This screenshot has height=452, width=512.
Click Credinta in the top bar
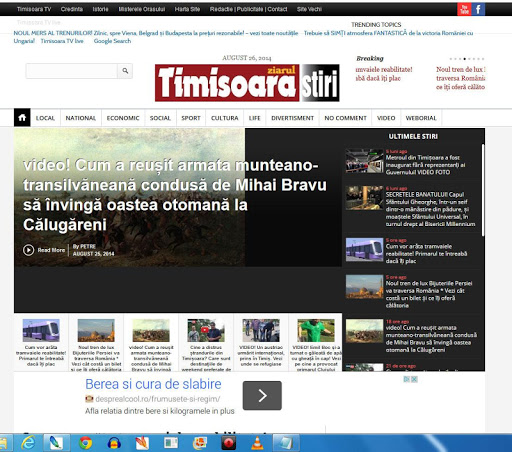(x=72, y=9)
